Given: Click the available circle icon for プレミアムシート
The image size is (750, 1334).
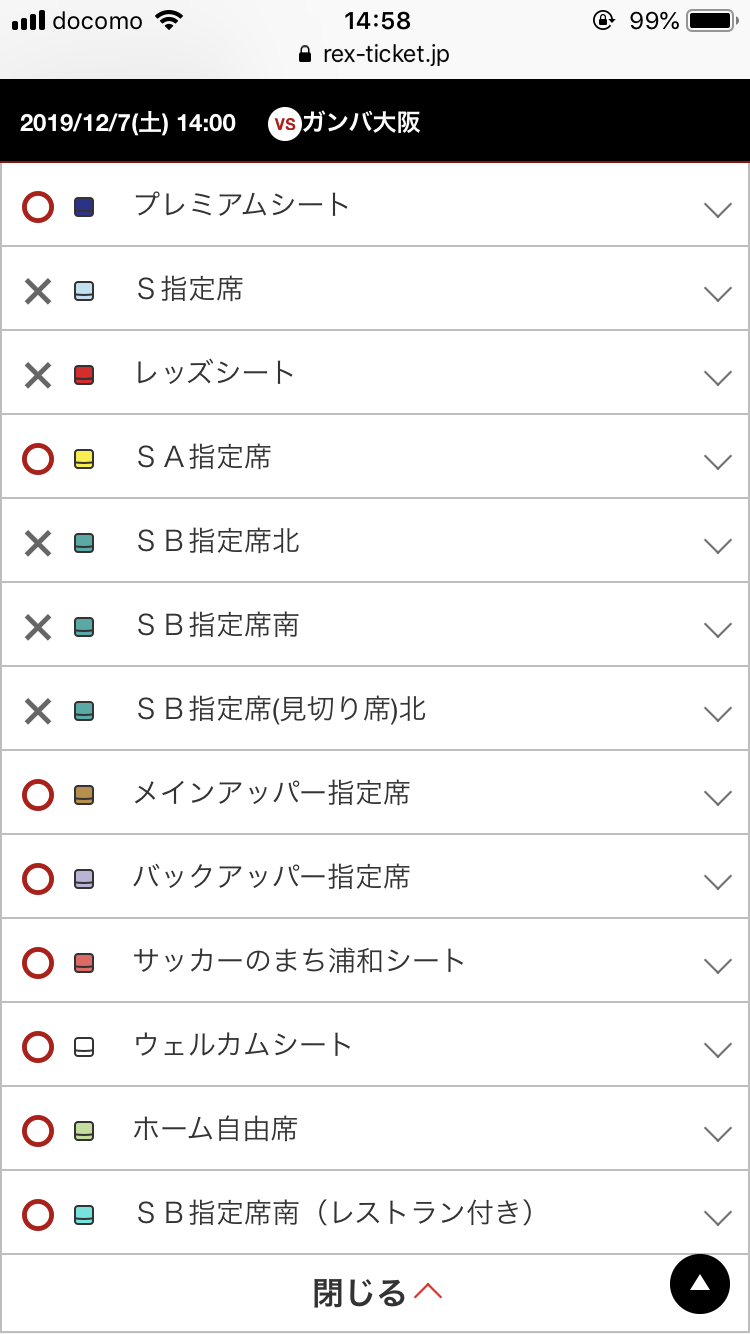Looking at the screenshot, I should click(38, 207).
